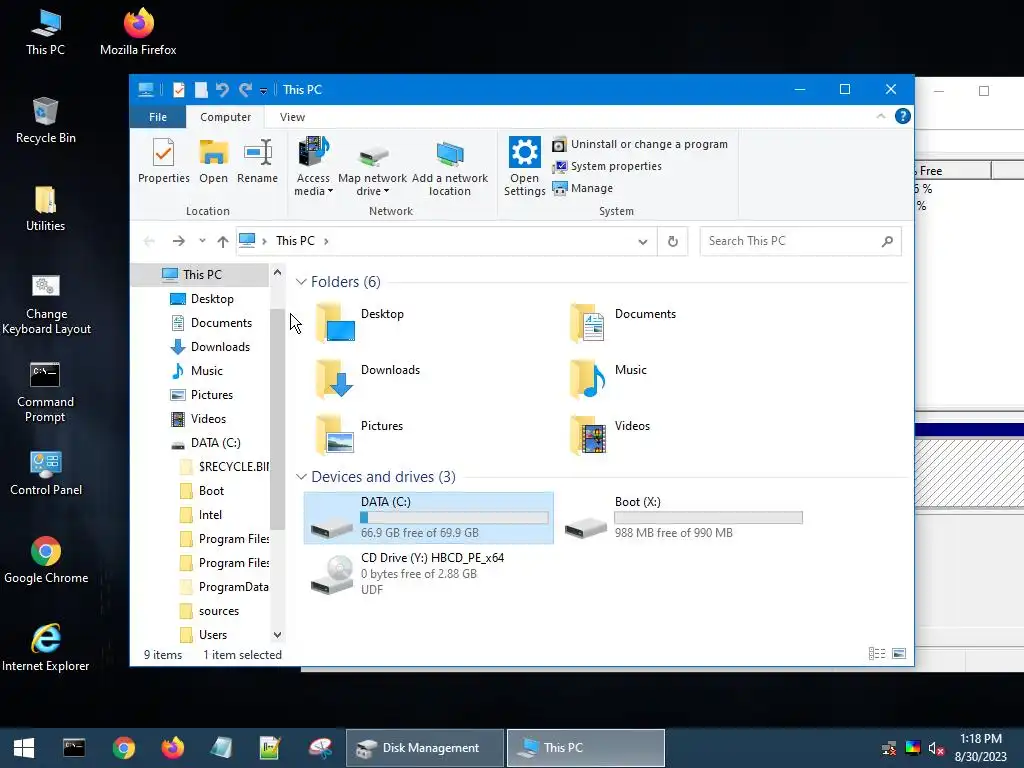Viewport: 1024px width, 768px height.
Task: Click This PC in the address breadcrumb
Action: click(295, 241)
